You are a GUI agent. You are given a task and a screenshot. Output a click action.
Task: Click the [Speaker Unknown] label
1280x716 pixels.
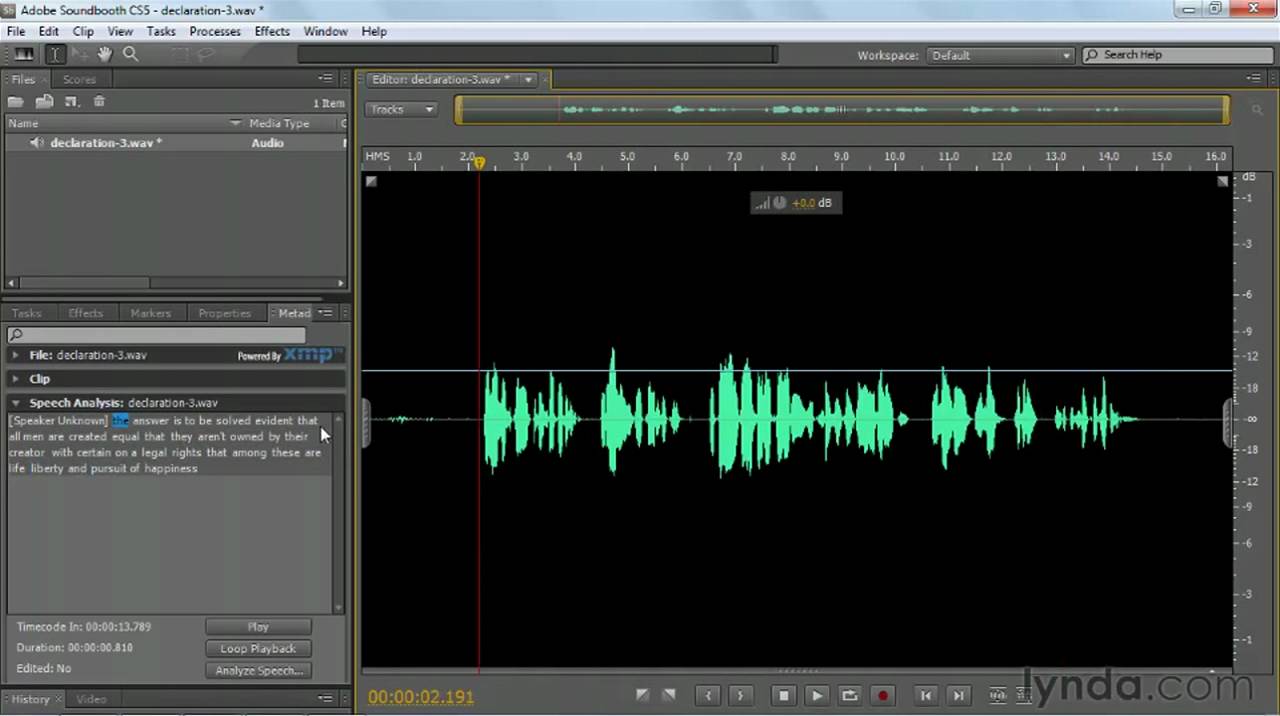(x=58, y=421)
